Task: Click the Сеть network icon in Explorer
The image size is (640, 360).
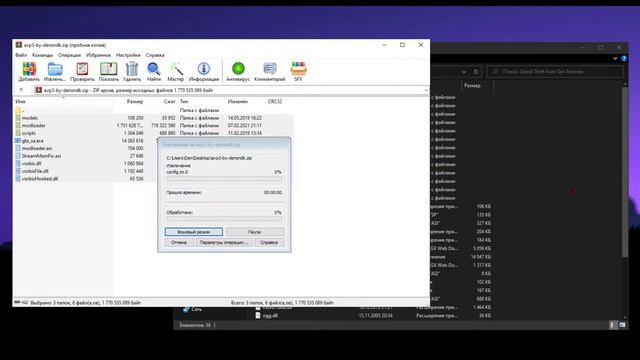Action: point(186,309)
